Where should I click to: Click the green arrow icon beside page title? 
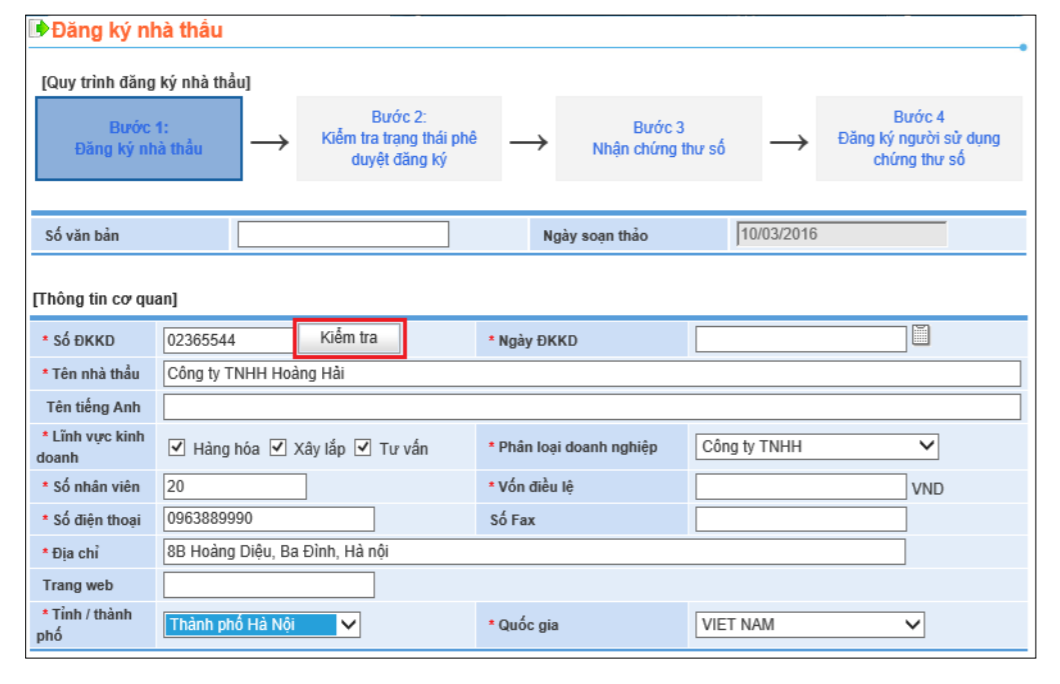pyautogui.click(x=39, y=29)
